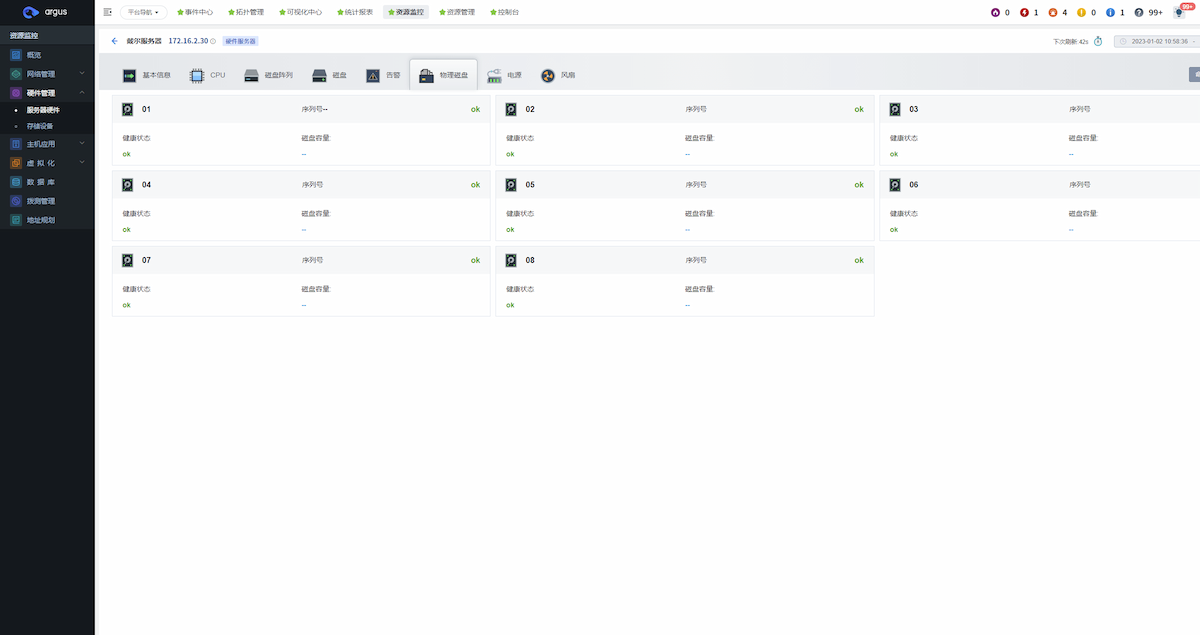Click the purple critical alarm counter icon
Screen dimensions: 1200x635
[995, 12]
